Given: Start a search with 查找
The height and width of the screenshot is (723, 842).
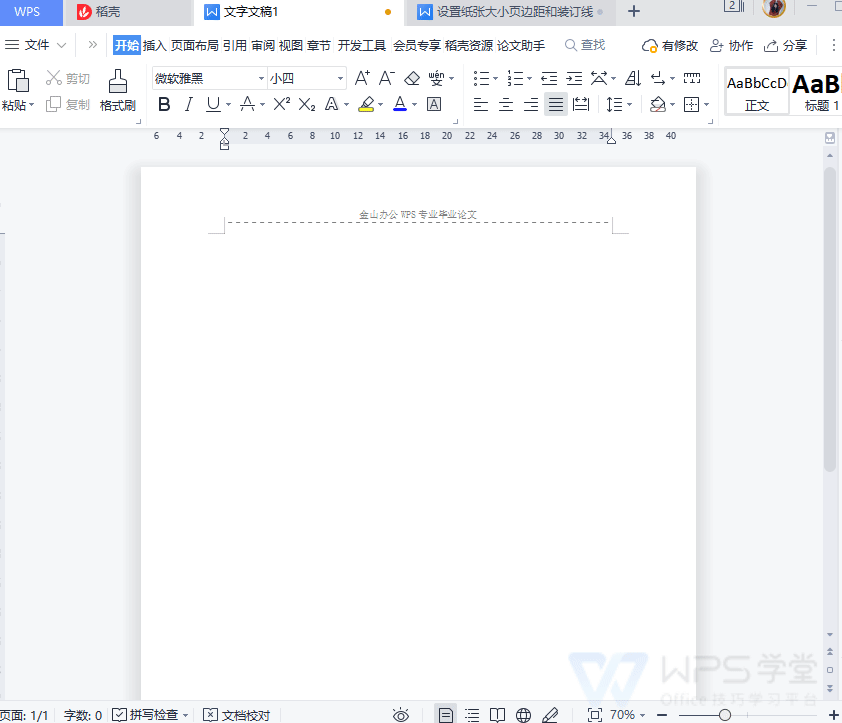Looking at the screenshot, I should tap(584, 45).
